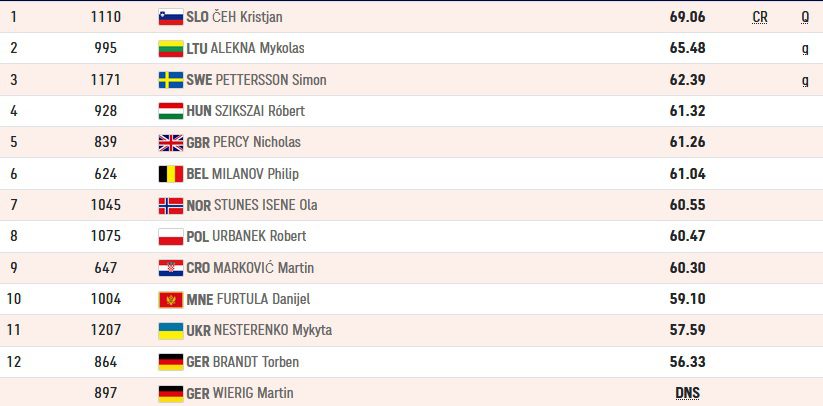Click the CR record abbreviation
The width and height of the screenshot is (823, 406).
[760, 17]
